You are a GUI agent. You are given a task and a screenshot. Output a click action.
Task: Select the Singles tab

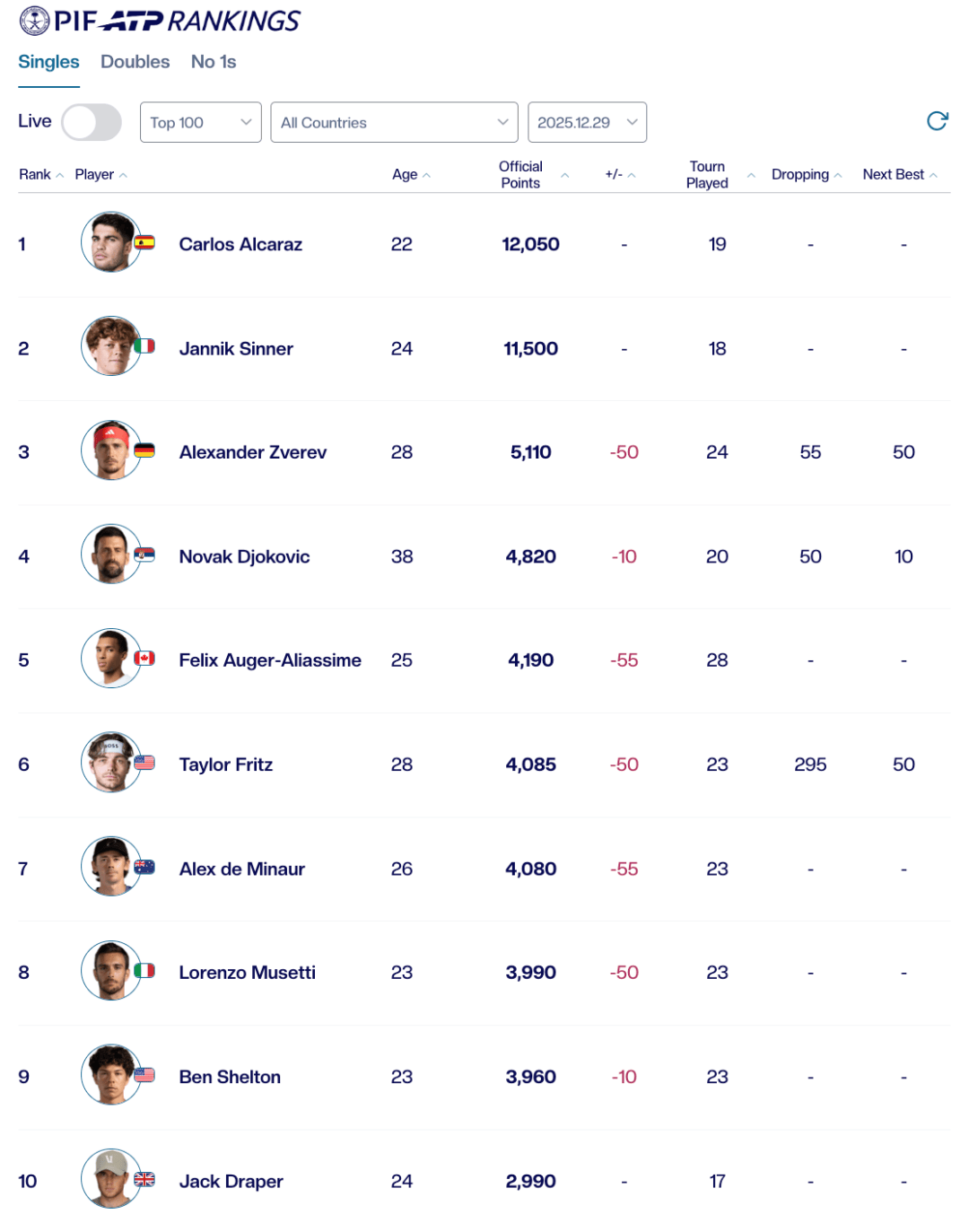48,62
